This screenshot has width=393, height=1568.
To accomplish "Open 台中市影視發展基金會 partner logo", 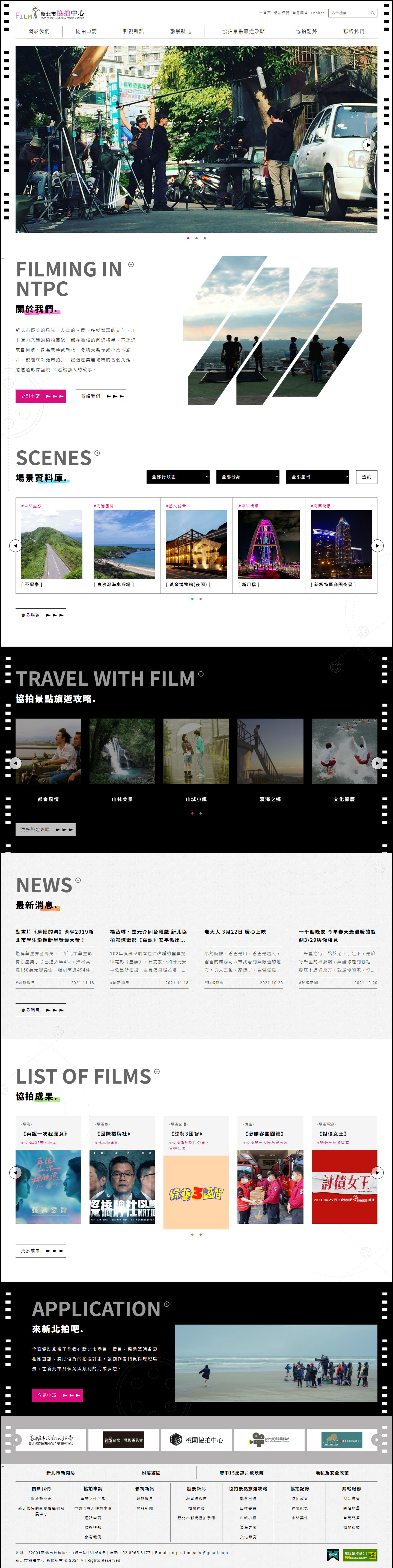I will tap(269, 1440).
